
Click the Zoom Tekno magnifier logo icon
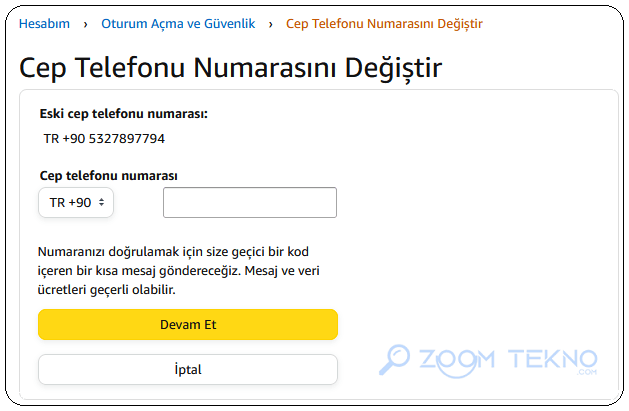(x=394, y=360)
